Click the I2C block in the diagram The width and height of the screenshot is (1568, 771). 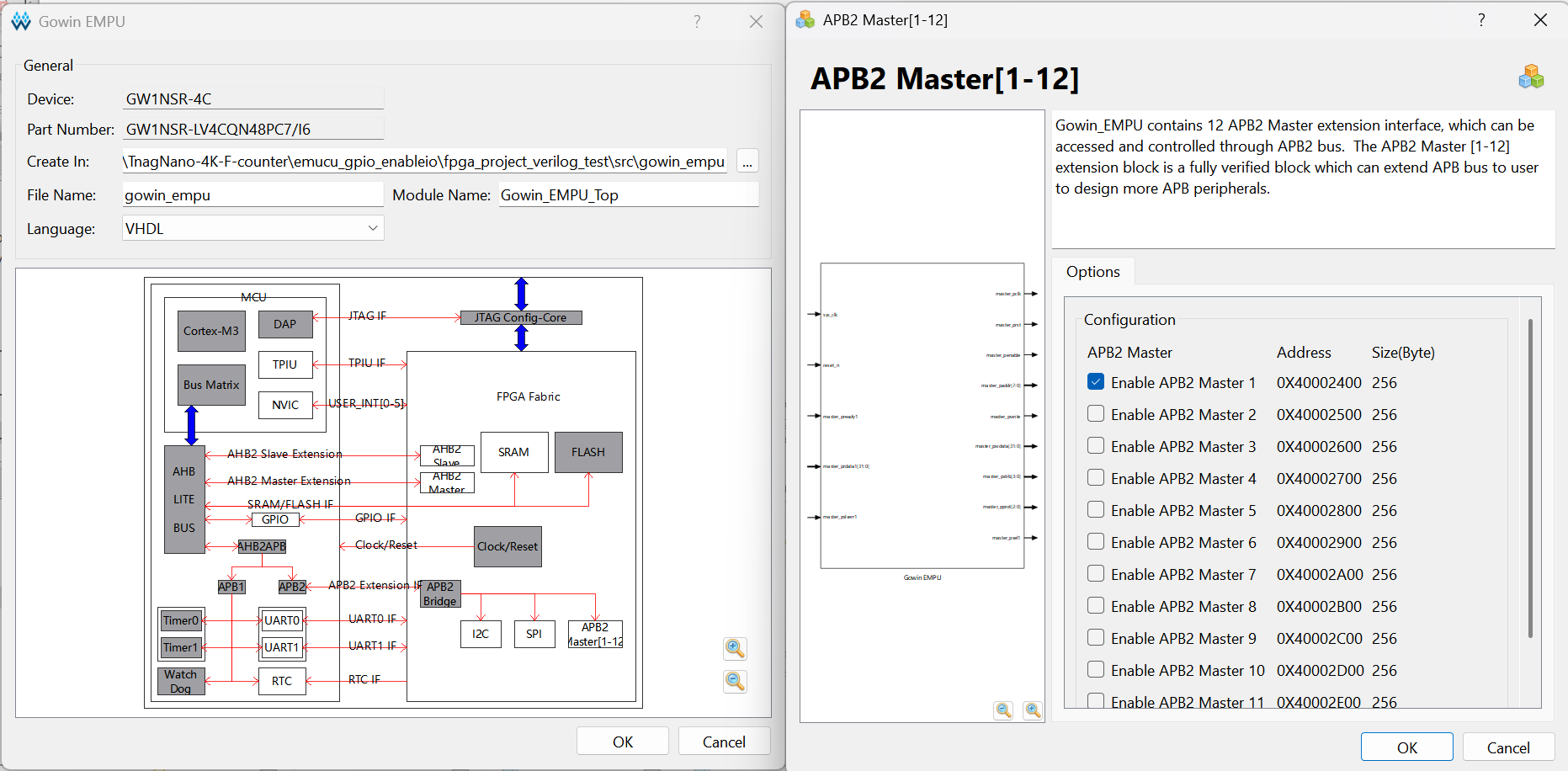481,634
